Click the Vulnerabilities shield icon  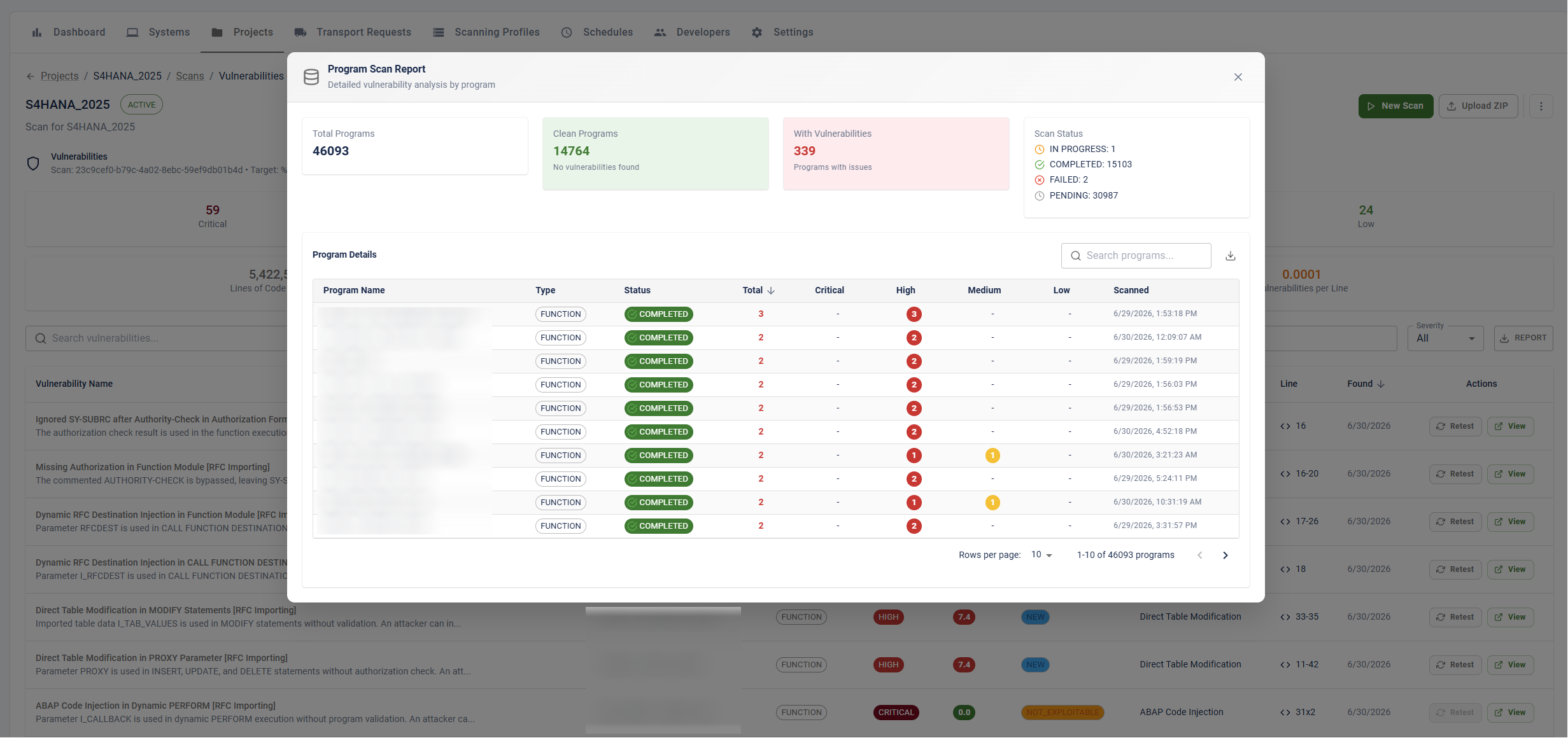[x=33, y=164]
